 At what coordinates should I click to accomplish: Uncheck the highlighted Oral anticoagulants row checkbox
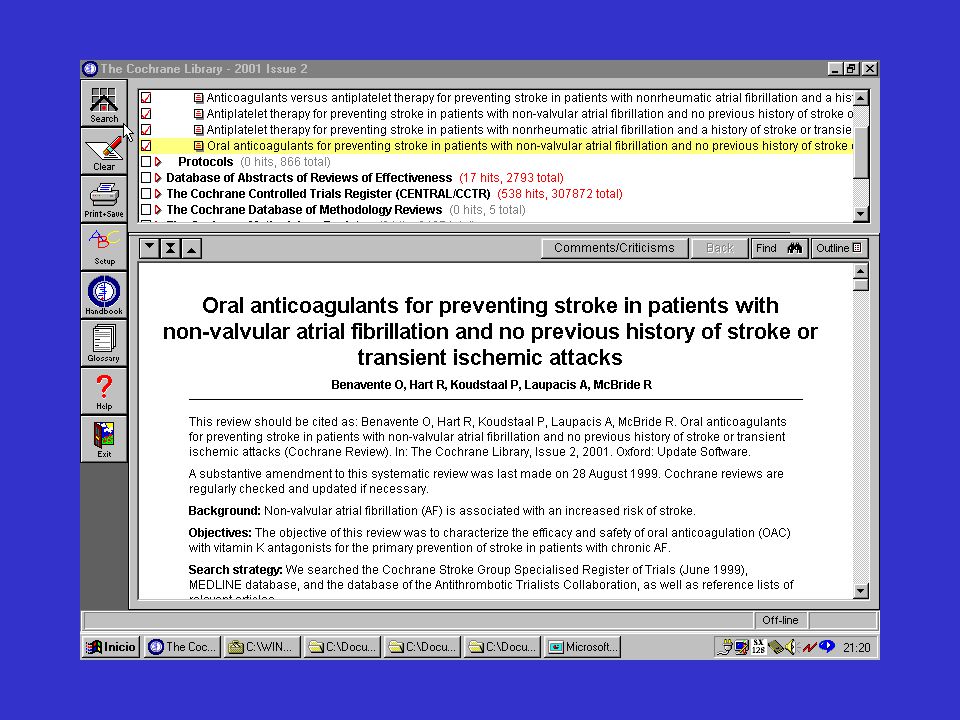pos(146,146)
